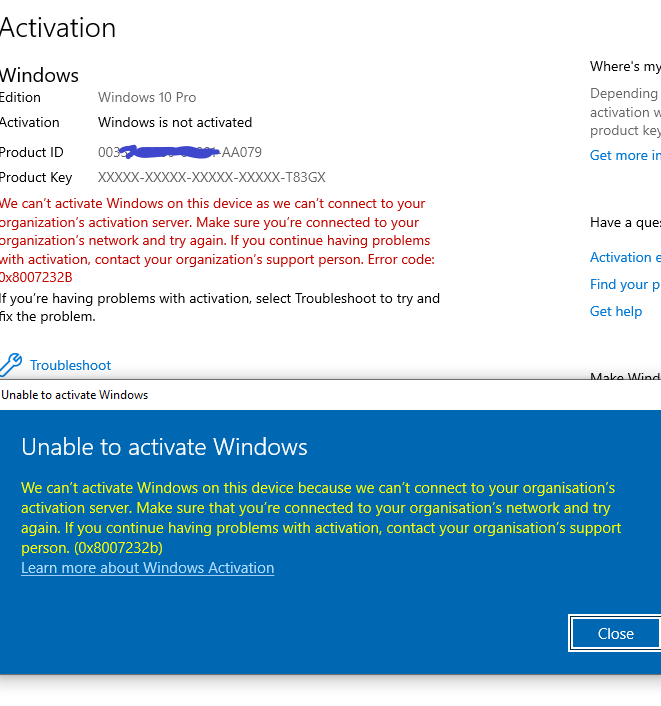
Task: Click the Troubleshoot wrench icon
Action: pyautogui.click(x=11, y=365)
